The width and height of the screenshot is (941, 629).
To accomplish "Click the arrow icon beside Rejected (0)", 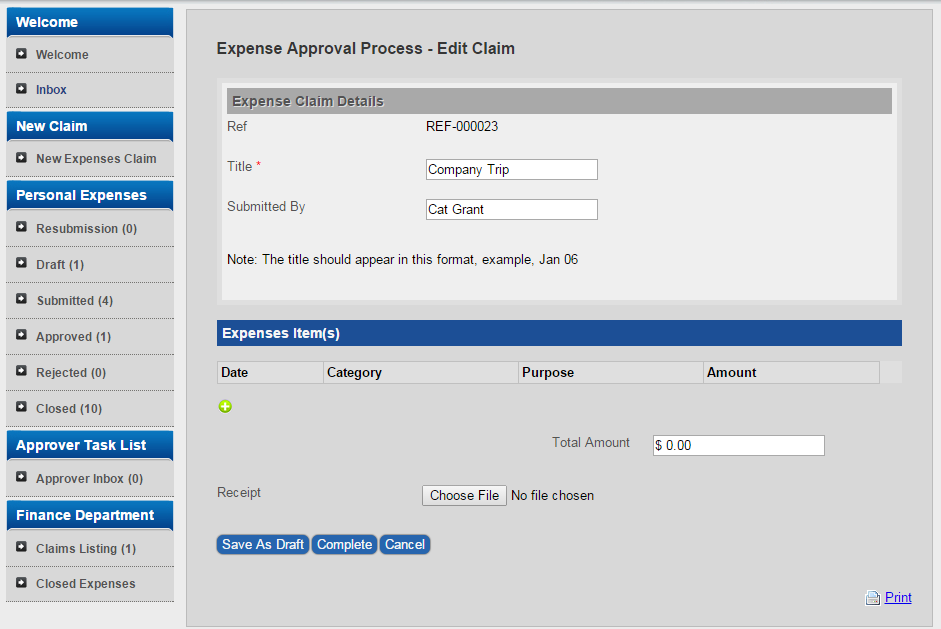I will point(22,370).
